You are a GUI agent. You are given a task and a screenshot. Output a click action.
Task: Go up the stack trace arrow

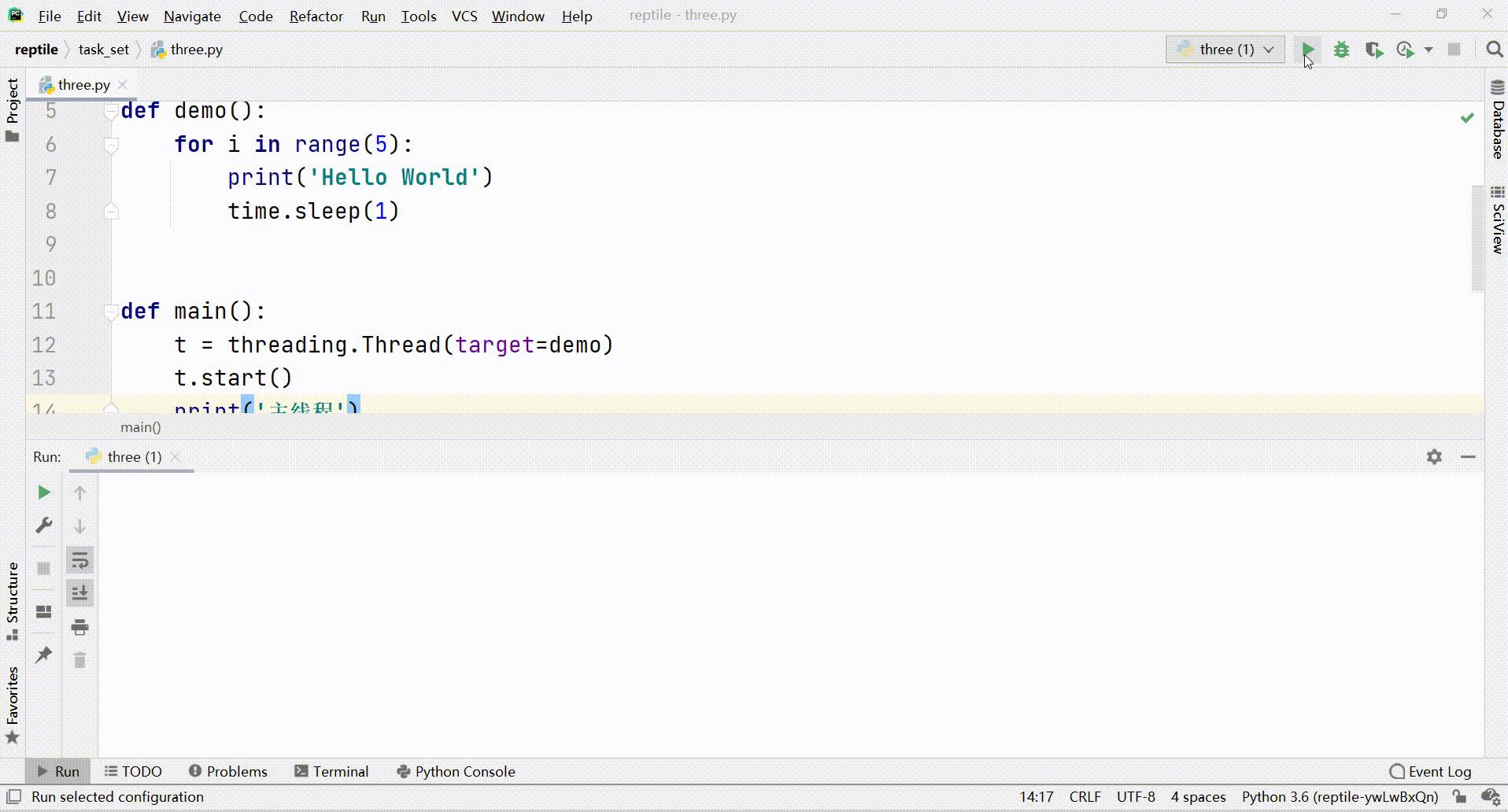(x=79, y=493)
